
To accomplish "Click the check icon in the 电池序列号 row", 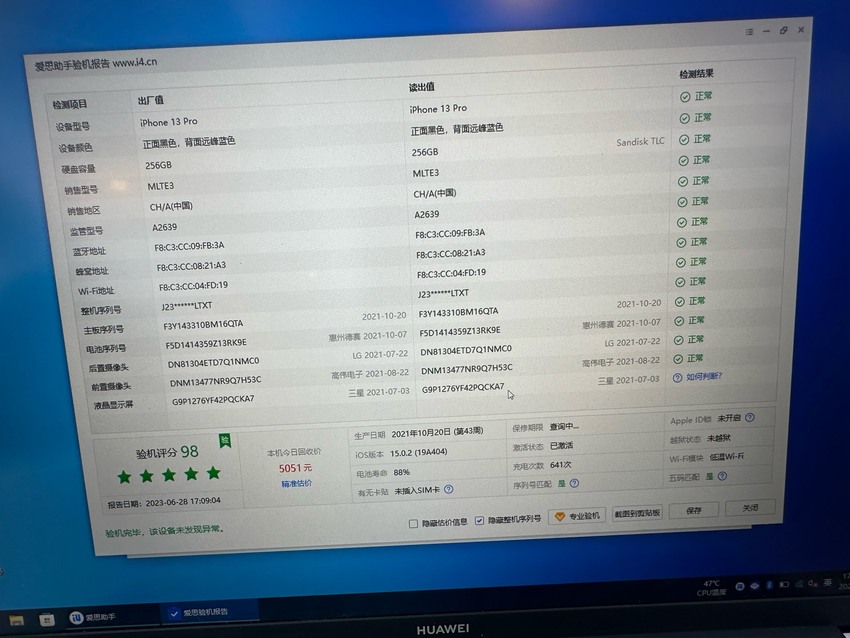I will (x=678, y=321).
